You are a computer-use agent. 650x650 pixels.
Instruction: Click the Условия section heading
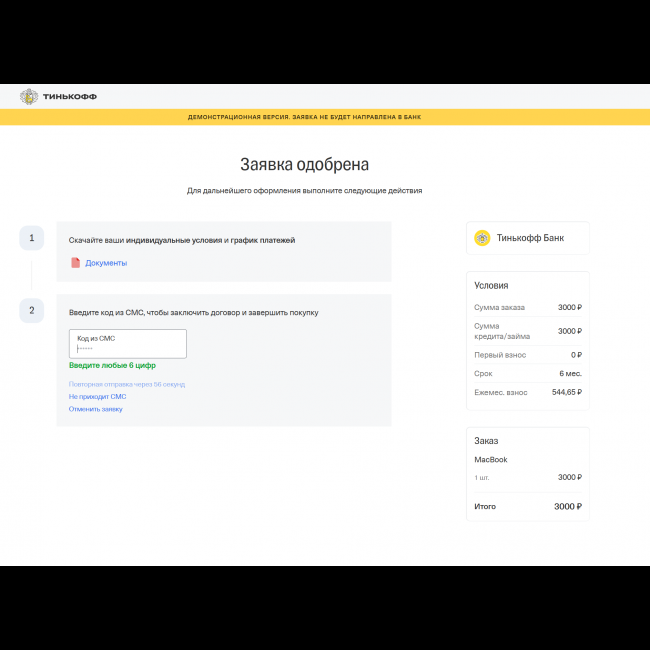[491, 285]
